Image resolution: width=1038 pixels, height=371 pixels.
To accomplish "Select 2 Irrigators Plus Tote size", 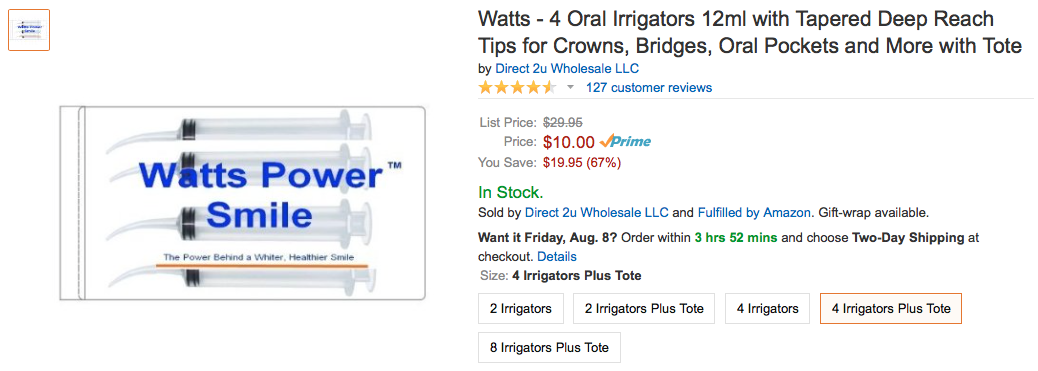I will click(644, 309).
